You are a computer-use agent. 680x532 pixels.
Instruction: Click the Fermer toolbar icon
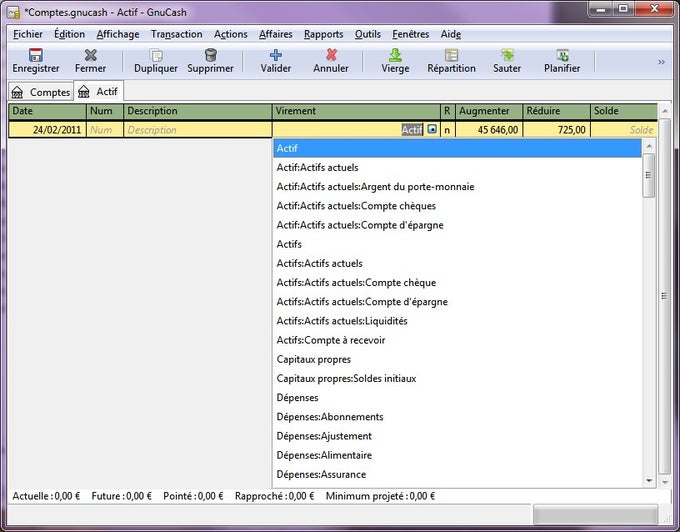tap(90, 55)
